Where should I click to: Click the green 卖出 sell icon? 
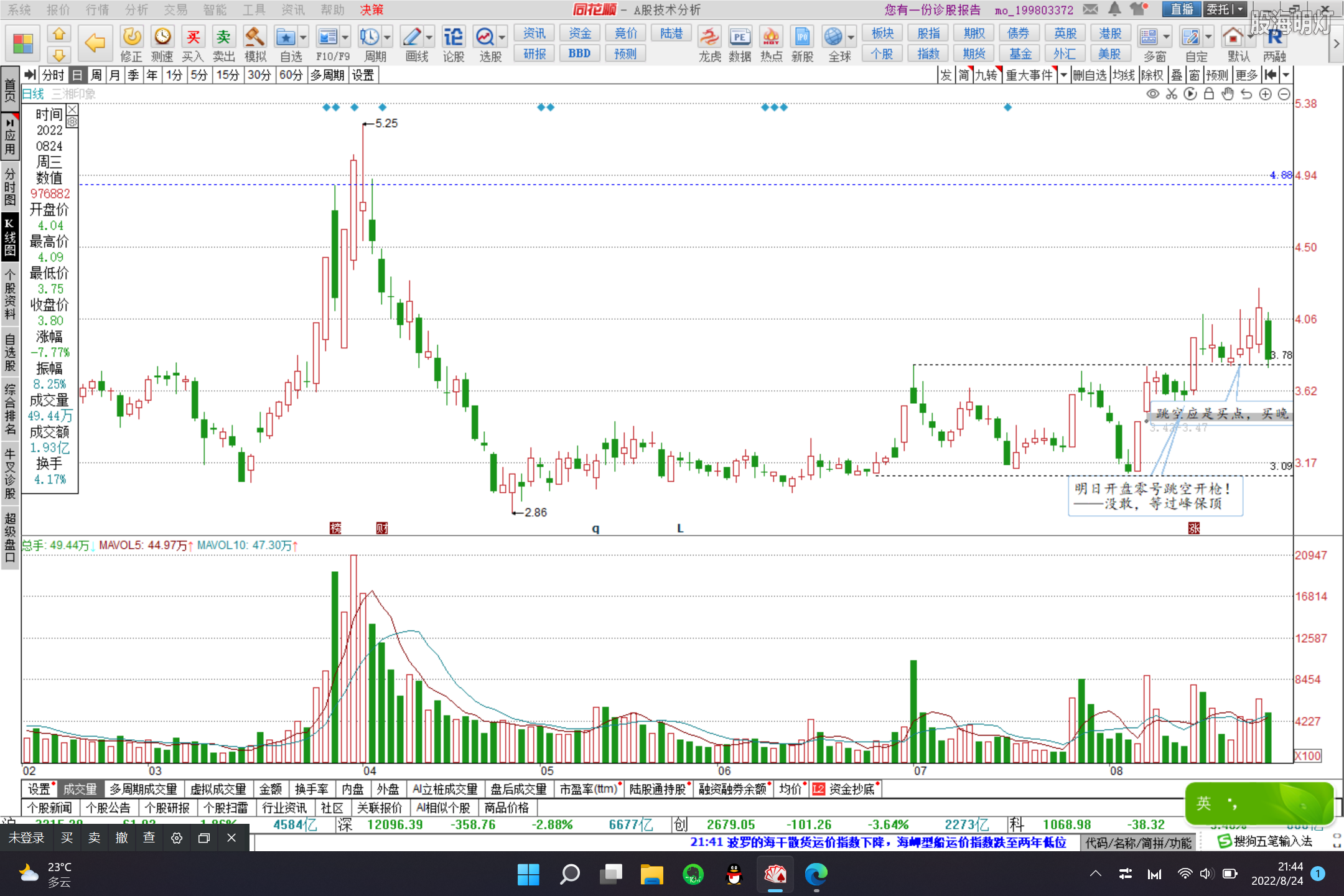tap(223, 44)
